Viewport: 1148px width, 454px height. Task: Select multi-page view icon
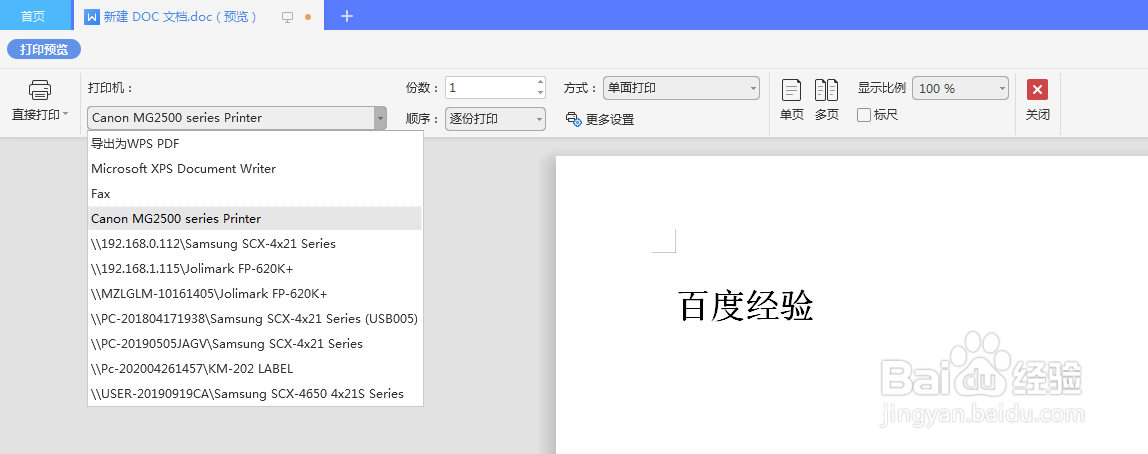(827, 90)
